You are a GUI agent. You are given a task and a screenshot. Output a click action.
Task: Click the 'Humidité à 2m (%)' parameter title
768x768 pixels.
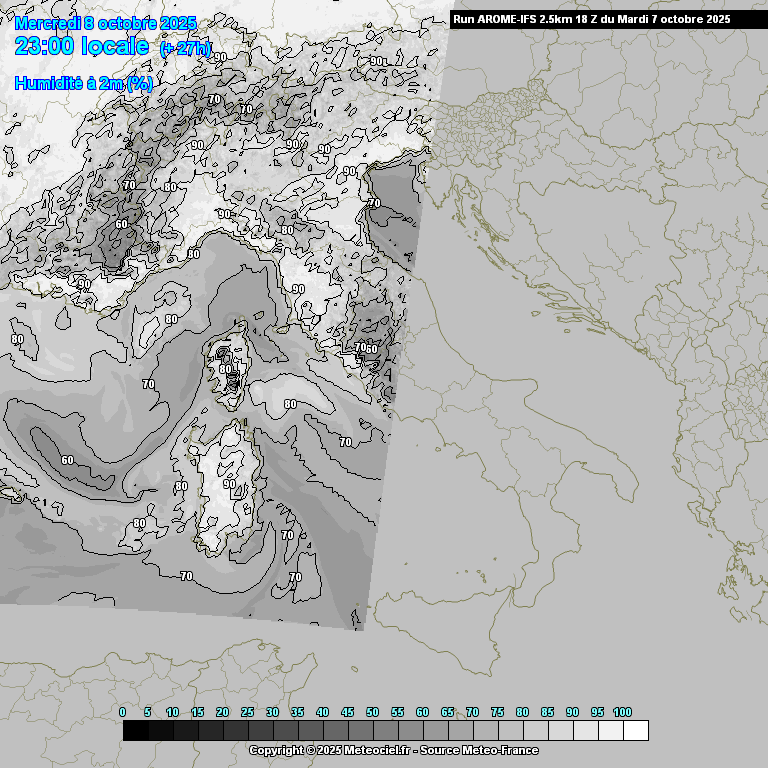coord(83,84)
